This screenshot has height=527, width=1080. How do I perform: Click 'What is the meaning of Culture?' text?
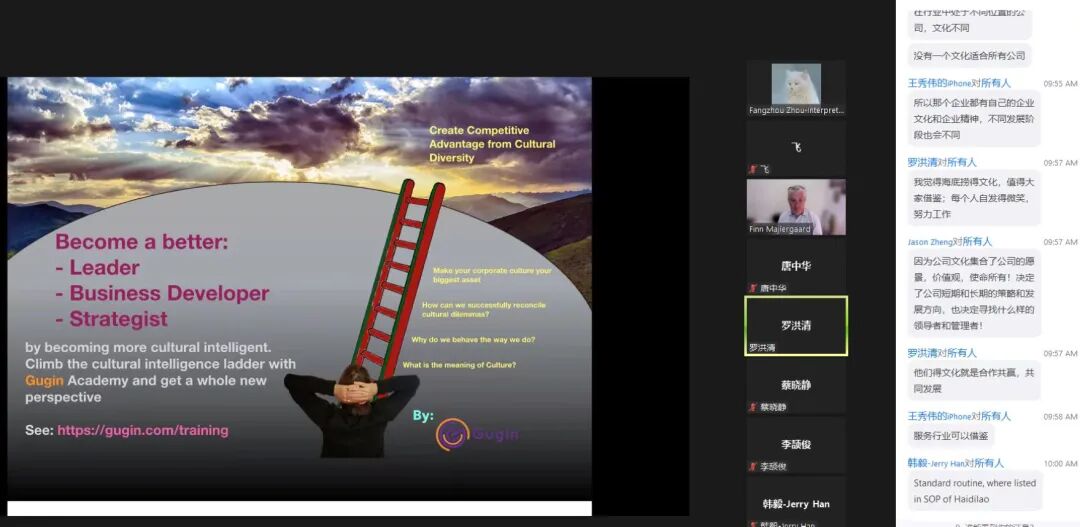coord(459,365)
